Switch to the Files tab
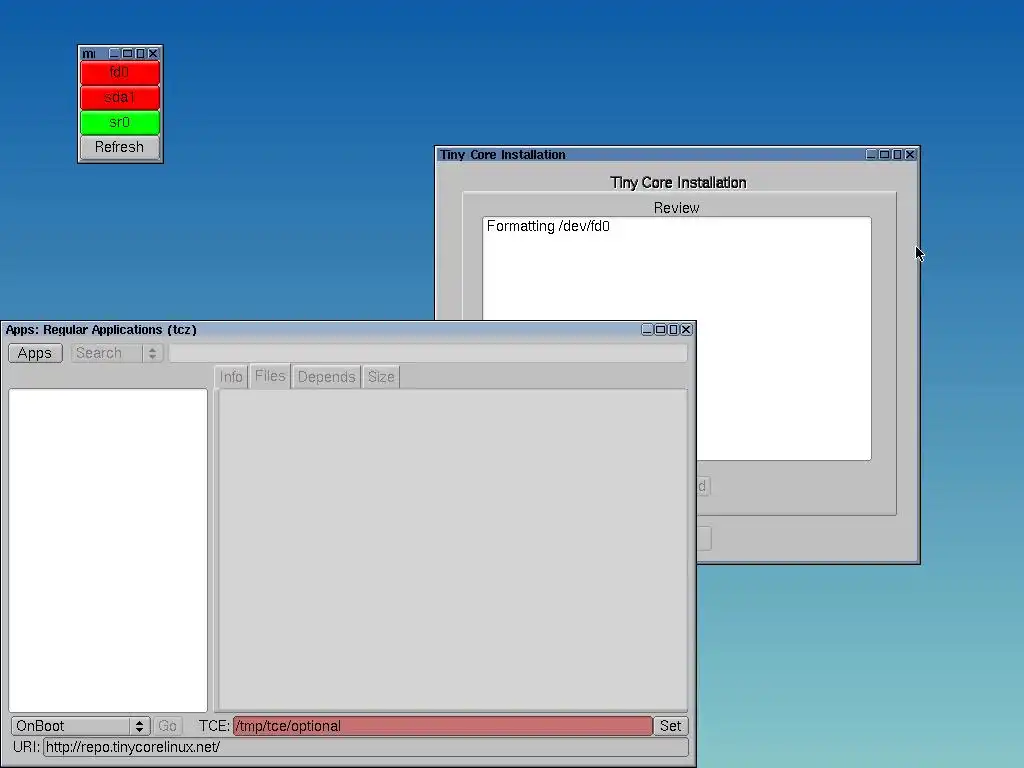Screen dimensions: 1024x768 coord(270,376)
